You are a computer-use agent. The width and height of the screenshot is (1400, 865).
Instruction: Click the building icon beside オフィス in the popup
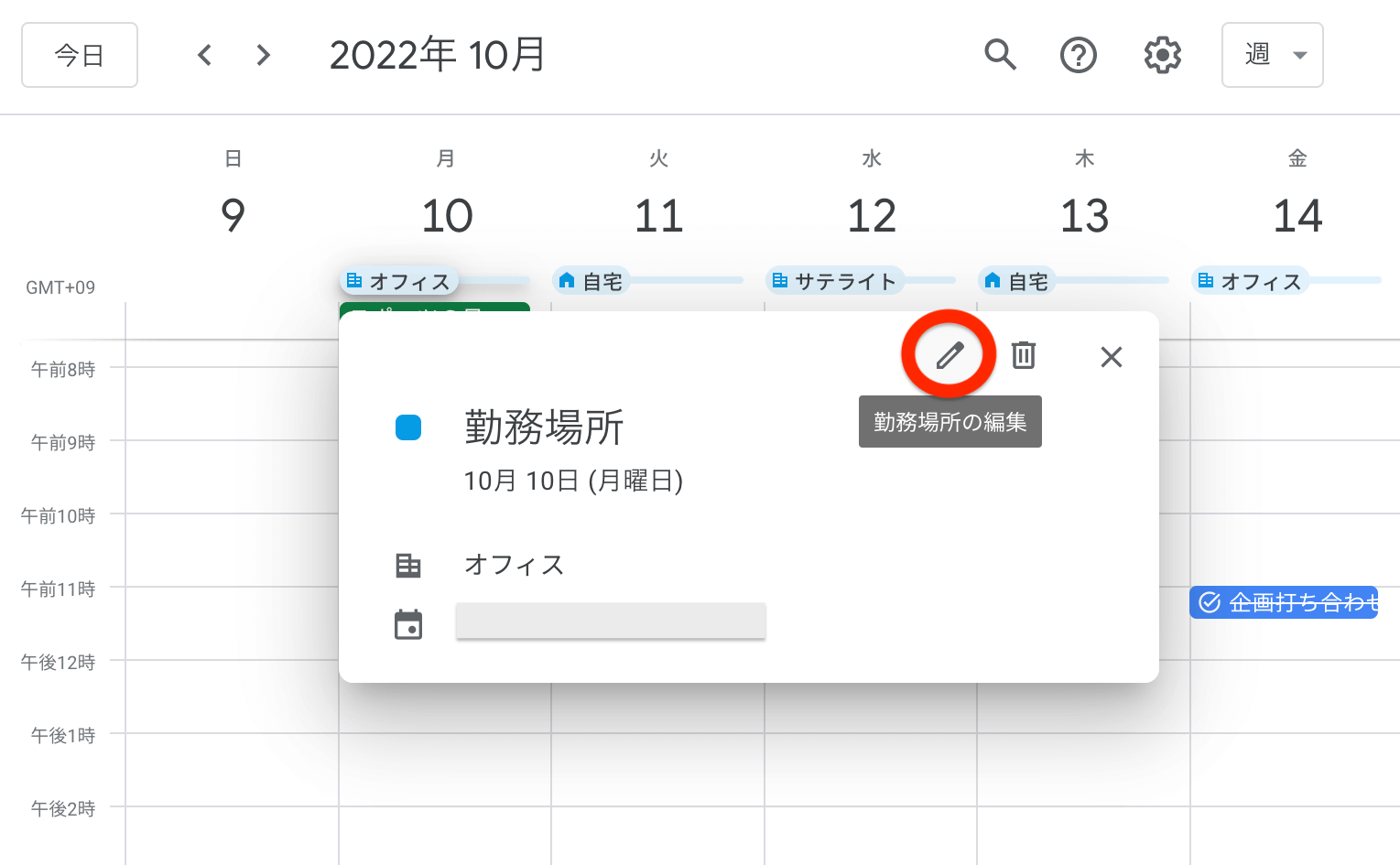(x=408, y=565)
